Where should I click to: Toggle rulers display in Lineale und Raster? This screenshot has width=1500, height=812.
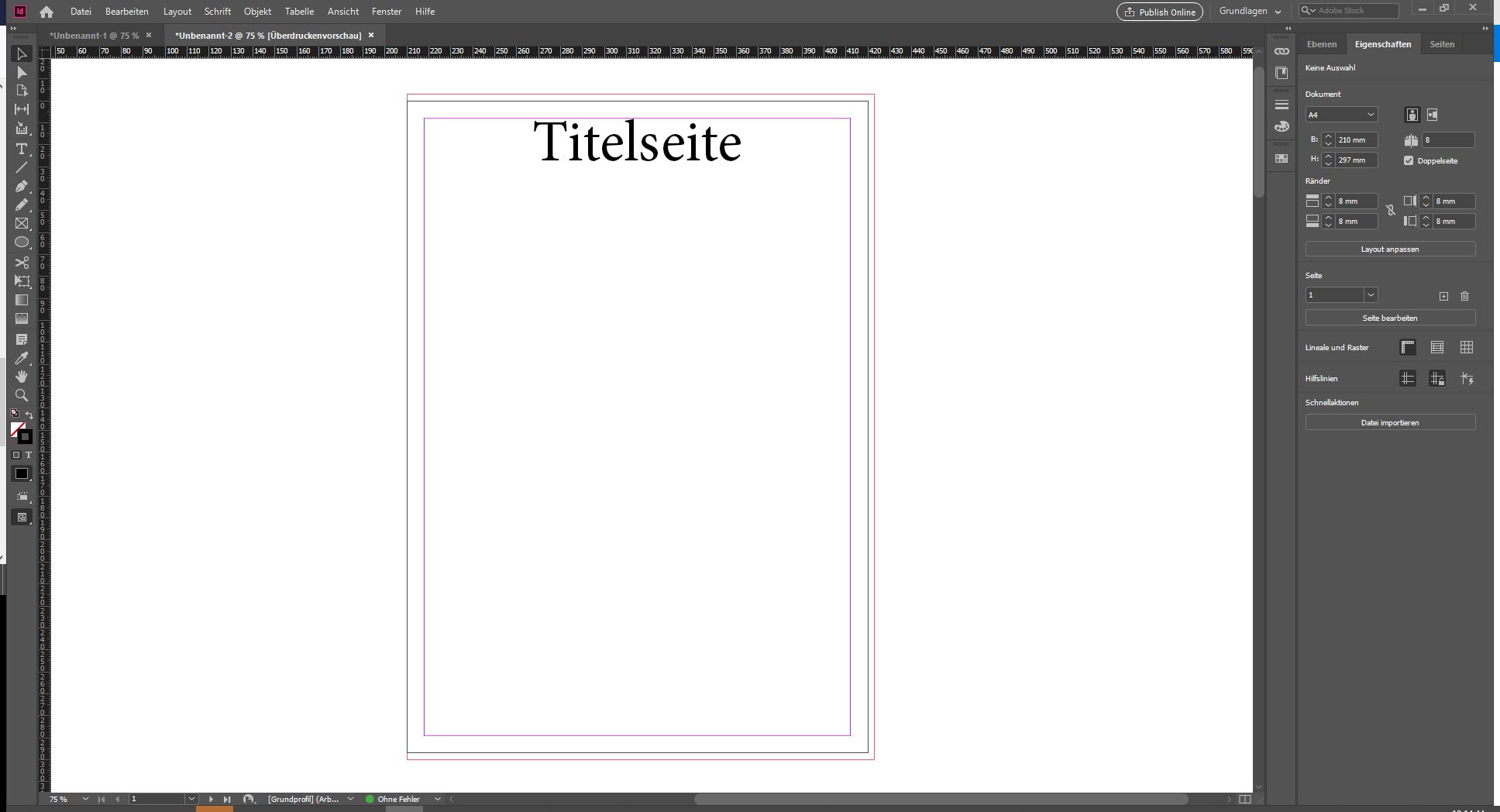click(x=1408, y=347)
